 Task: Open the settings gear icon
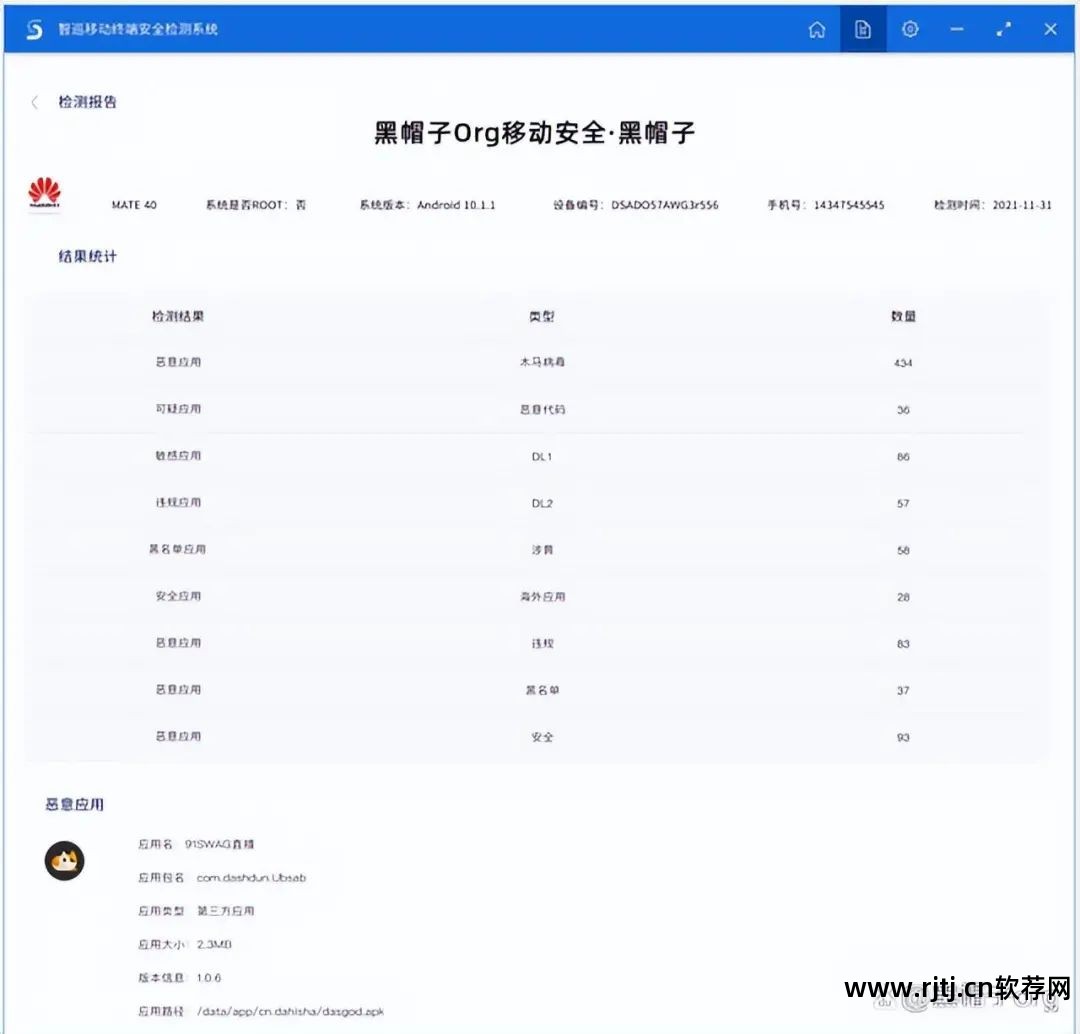pyautogui.click(x=909, y=29)
